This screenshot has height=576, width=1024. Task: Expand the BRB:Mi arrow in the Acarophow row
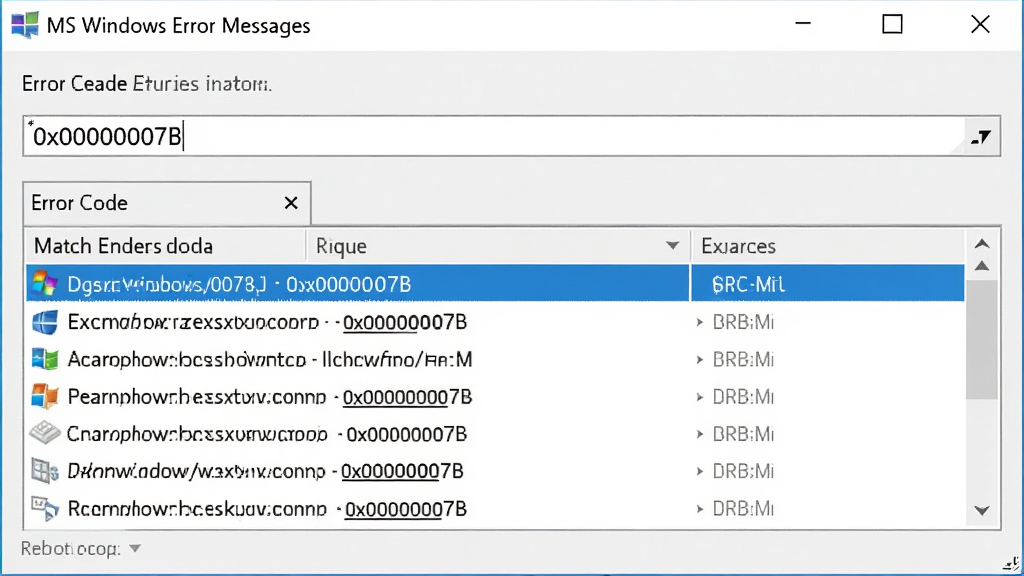(x=699, y=360)
